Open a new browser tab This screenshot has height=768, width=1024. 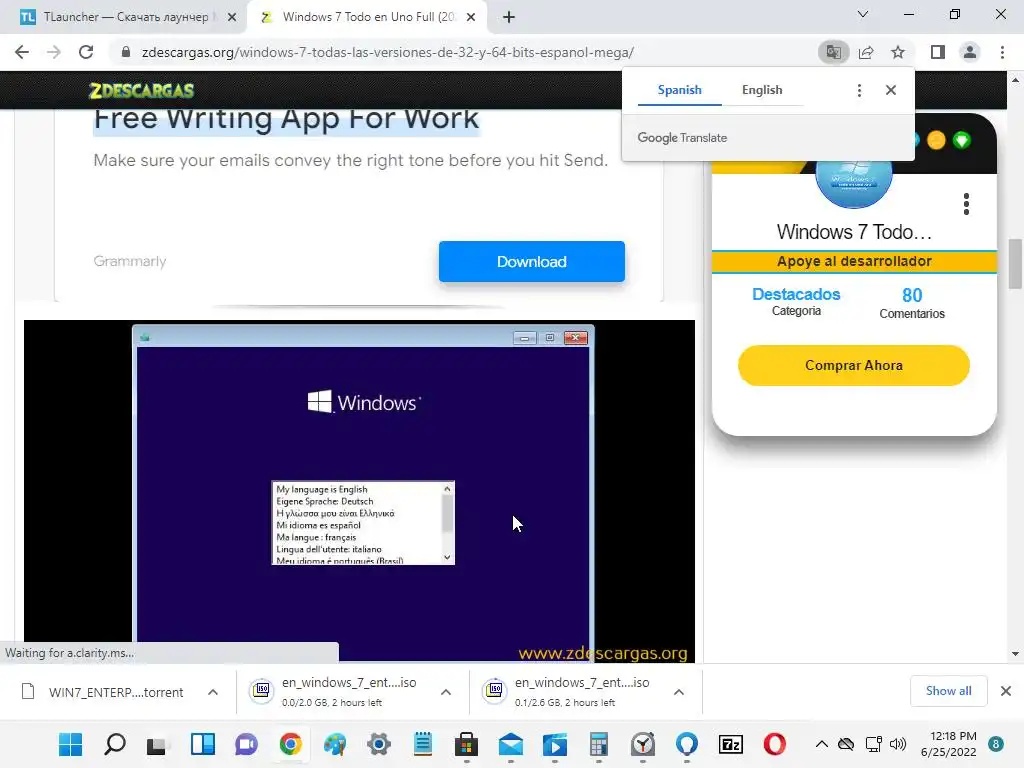[509, 17]
